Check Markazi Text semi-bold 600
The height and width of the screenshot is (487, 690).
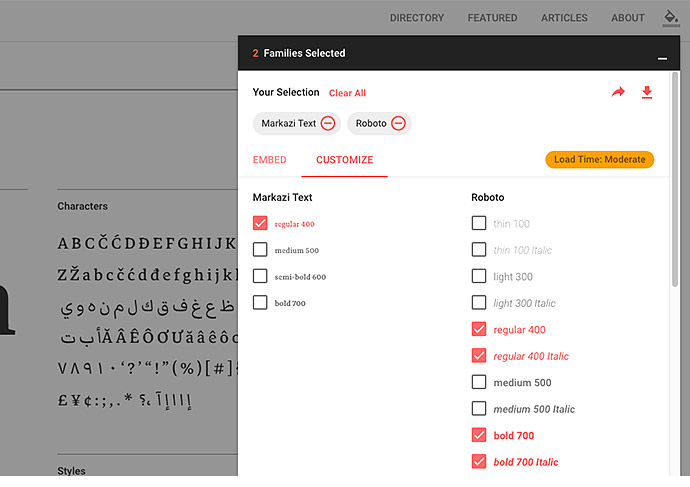tap(260, 276)
